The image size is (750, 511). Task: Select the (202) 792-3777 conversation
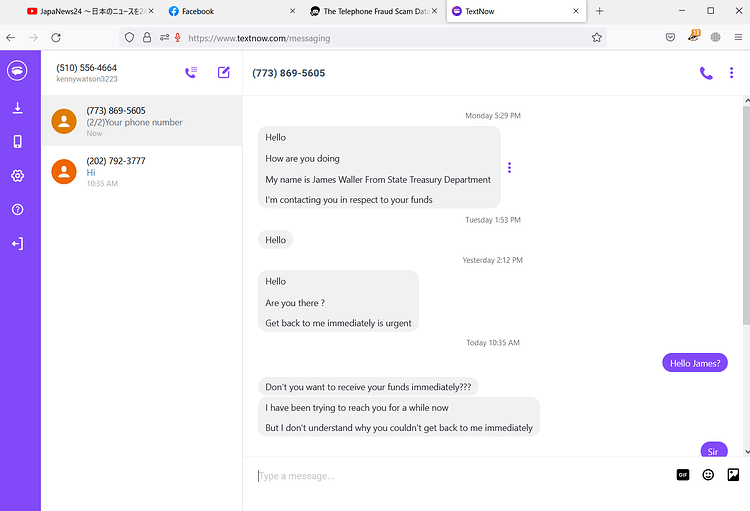(x=142, y=171)
